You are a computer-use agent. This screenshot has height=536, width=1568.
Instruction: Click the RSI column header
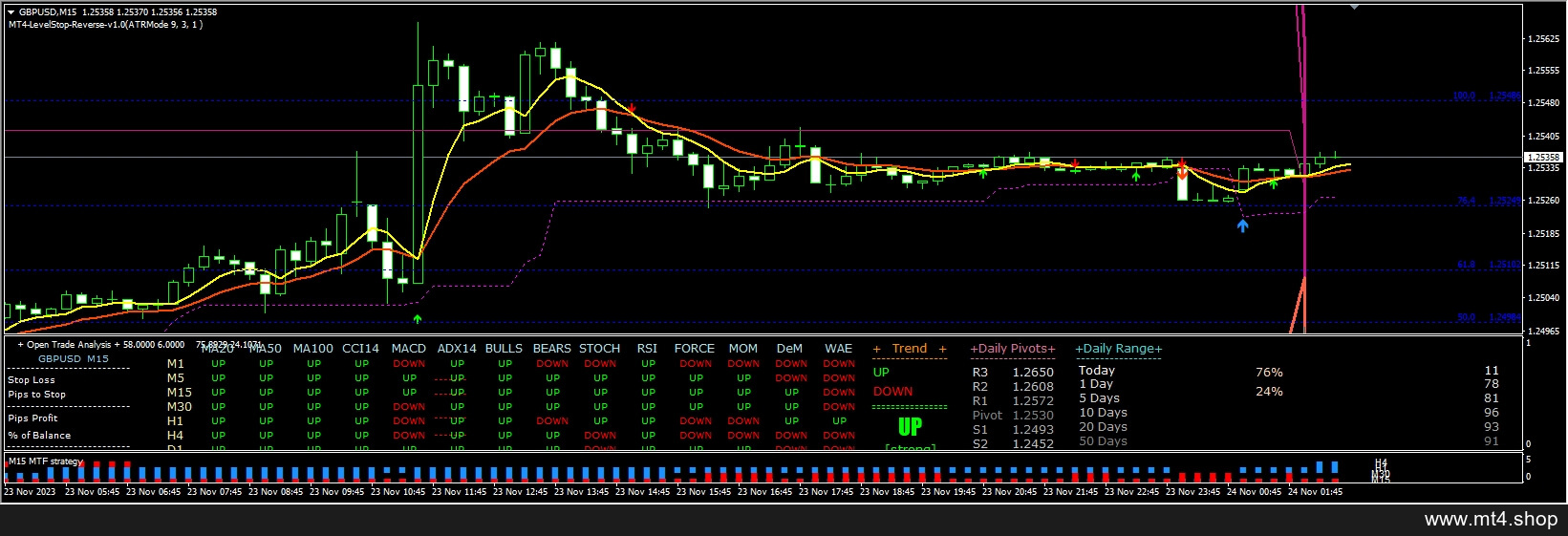[647, 349]
